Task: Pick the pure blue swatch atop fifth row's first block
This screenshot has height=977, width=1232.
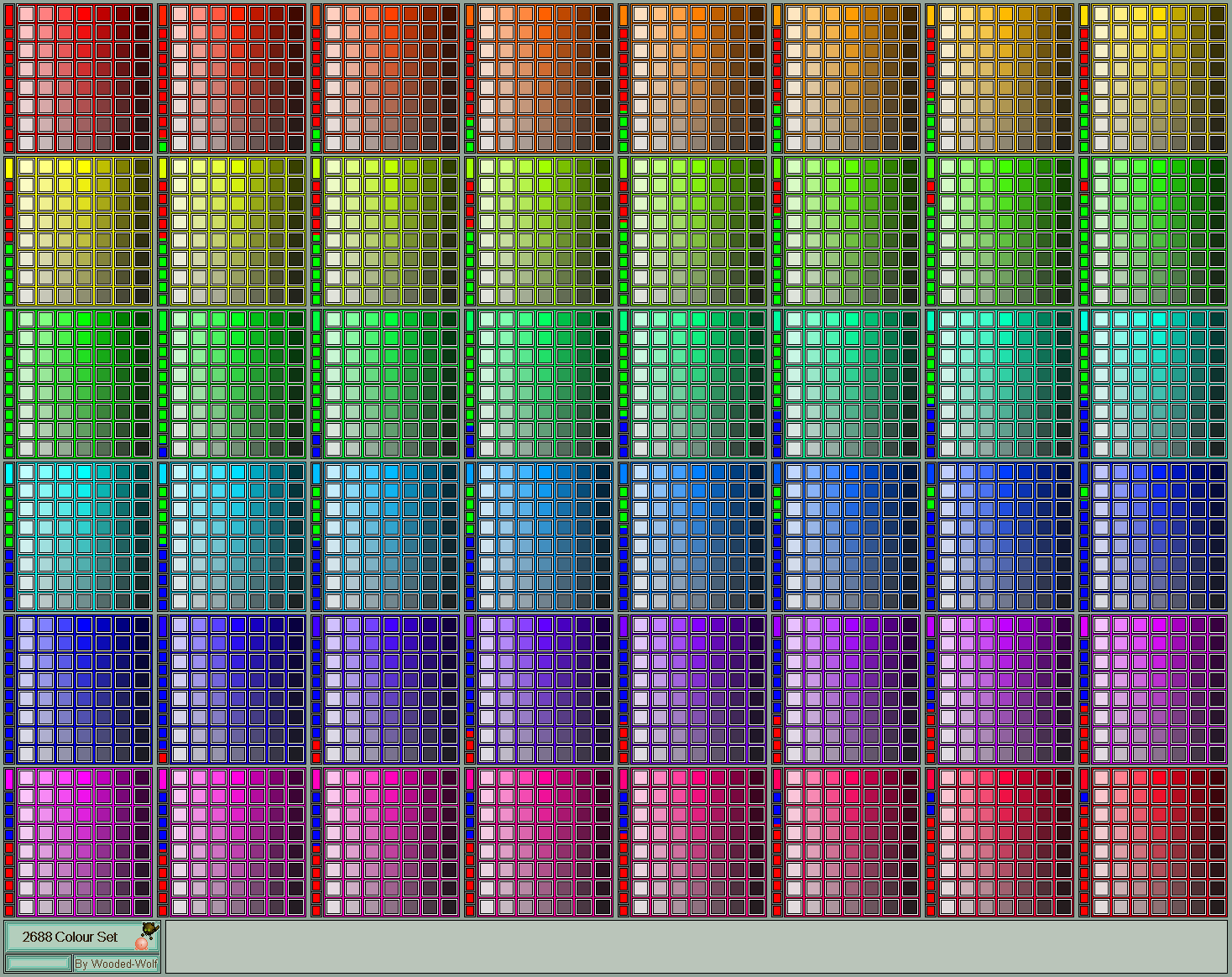Action: coord(84,624)
